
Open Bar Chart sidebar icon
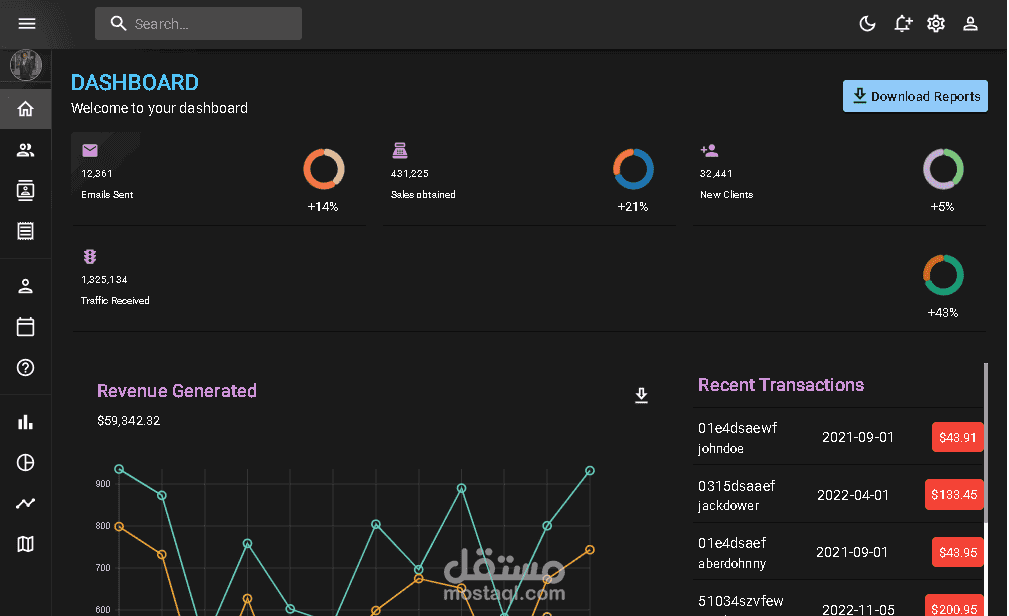pos(26,422)
